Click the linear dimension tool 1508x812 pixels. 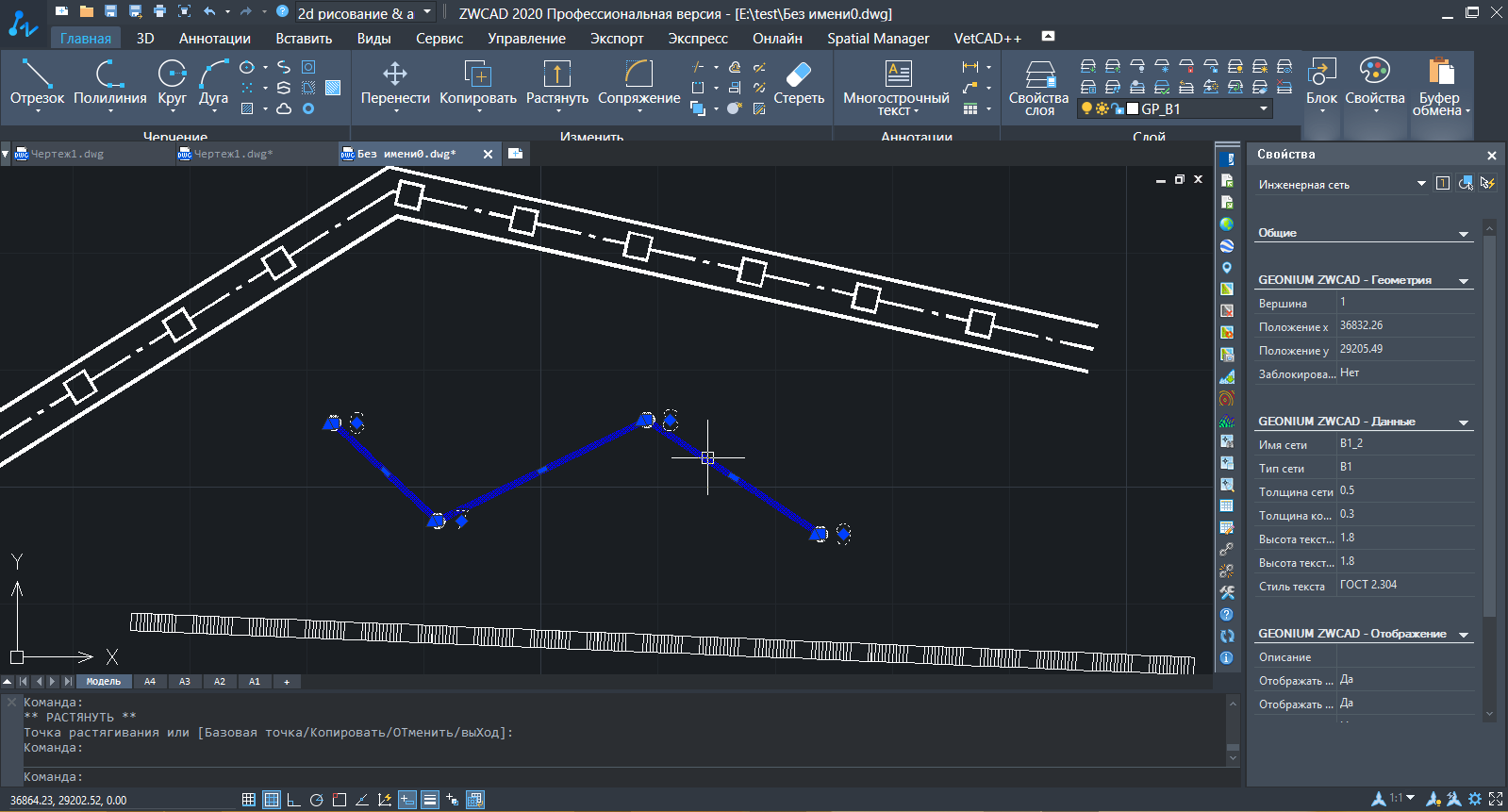[970, 67]
